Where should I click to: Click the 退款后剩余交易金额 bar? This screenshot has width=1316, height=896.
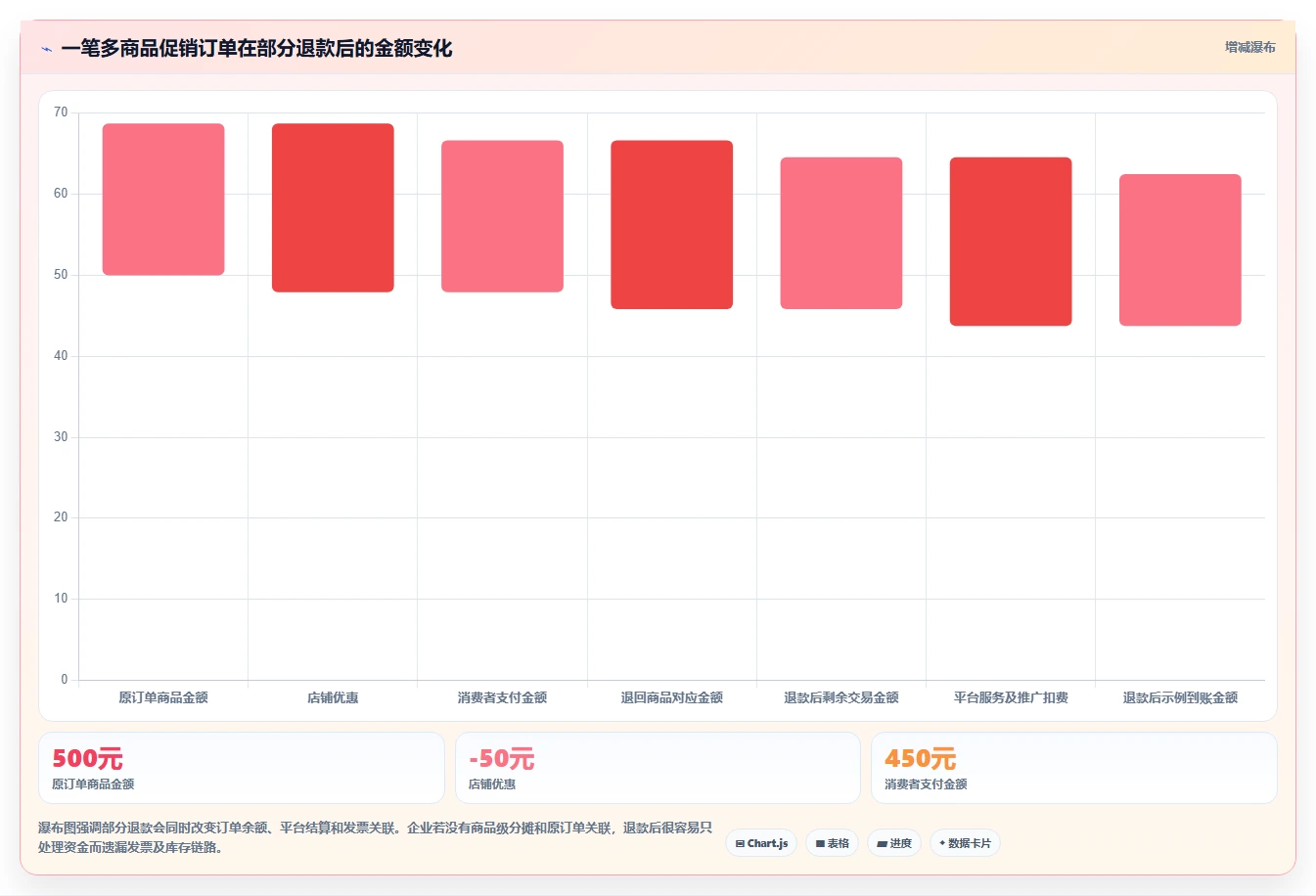841,233
